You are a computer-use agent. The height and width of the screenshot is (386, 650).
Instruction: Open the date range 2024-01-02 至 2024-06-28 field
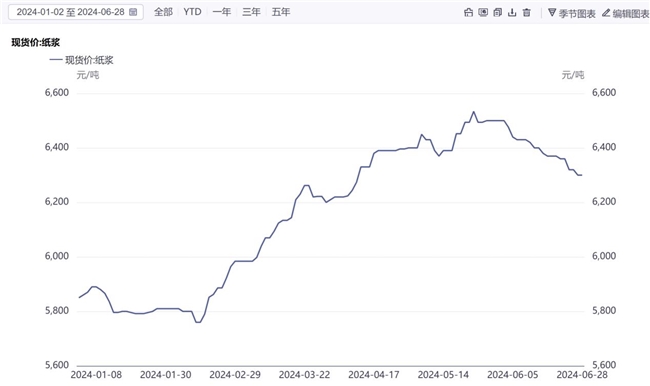coord(76,12)
